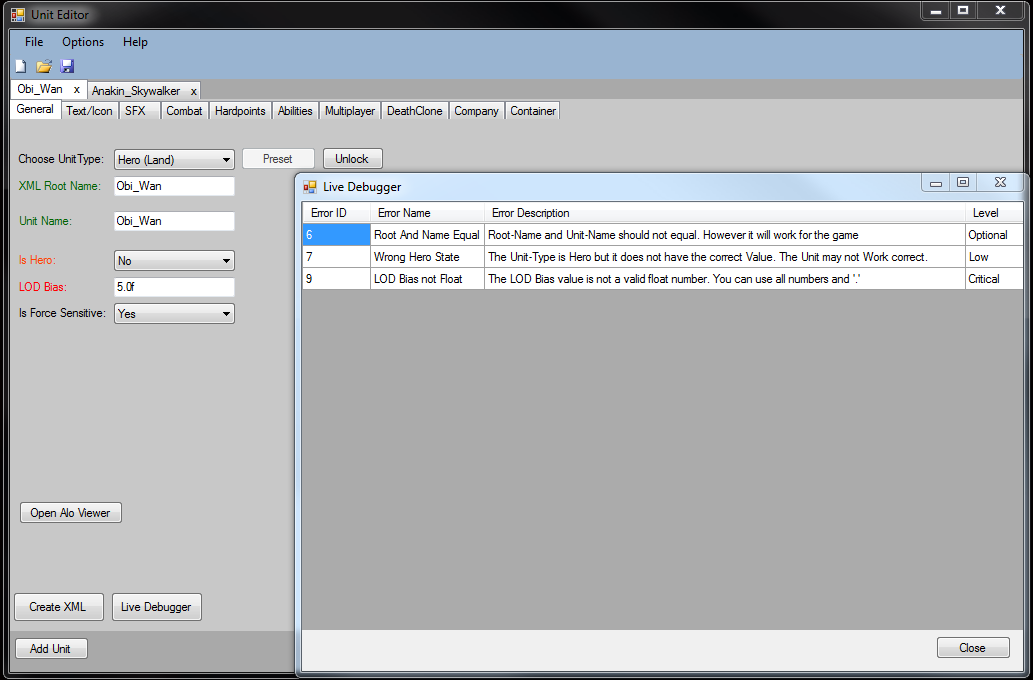Open the File menu
Image resolution: width=1033 pixels, height=680 pixels.
[34, 42]
